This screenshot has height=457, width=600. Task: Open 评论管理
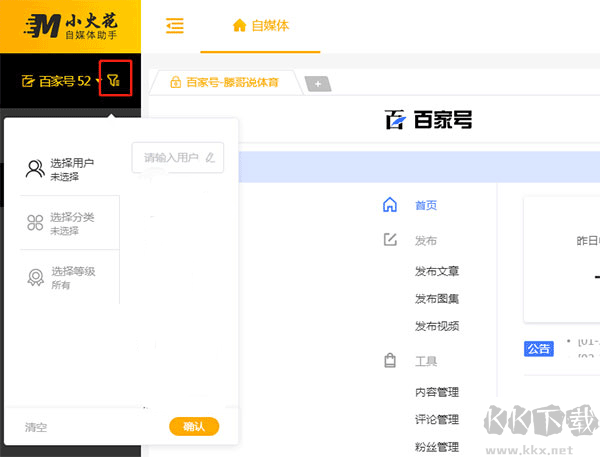(x=437, y=420)
